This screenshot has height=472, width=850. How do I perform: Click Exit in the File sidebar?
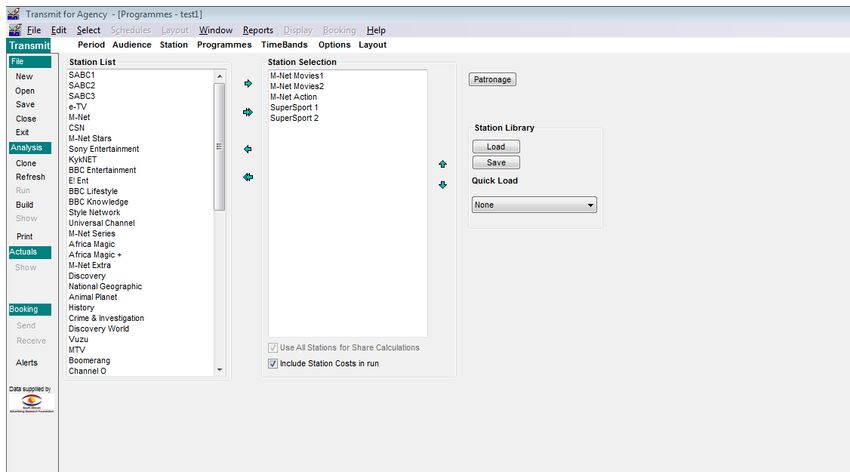(x=22, y=132)
